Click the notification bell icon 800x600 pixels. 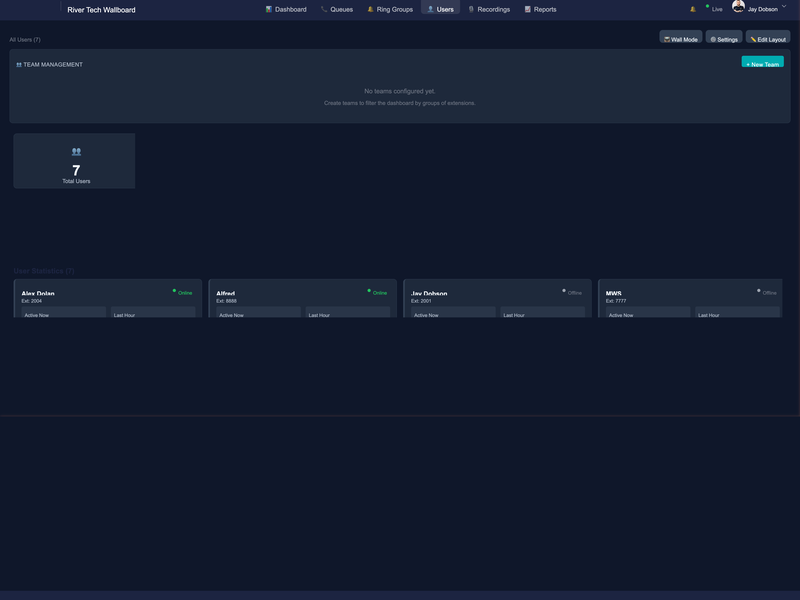693,9
